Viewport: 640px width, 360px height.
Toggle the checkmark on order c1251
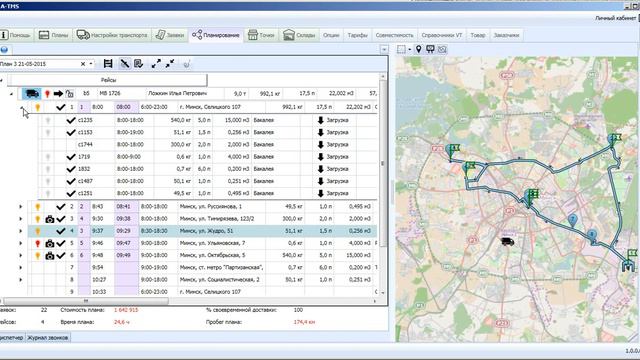tap(71, 193)
